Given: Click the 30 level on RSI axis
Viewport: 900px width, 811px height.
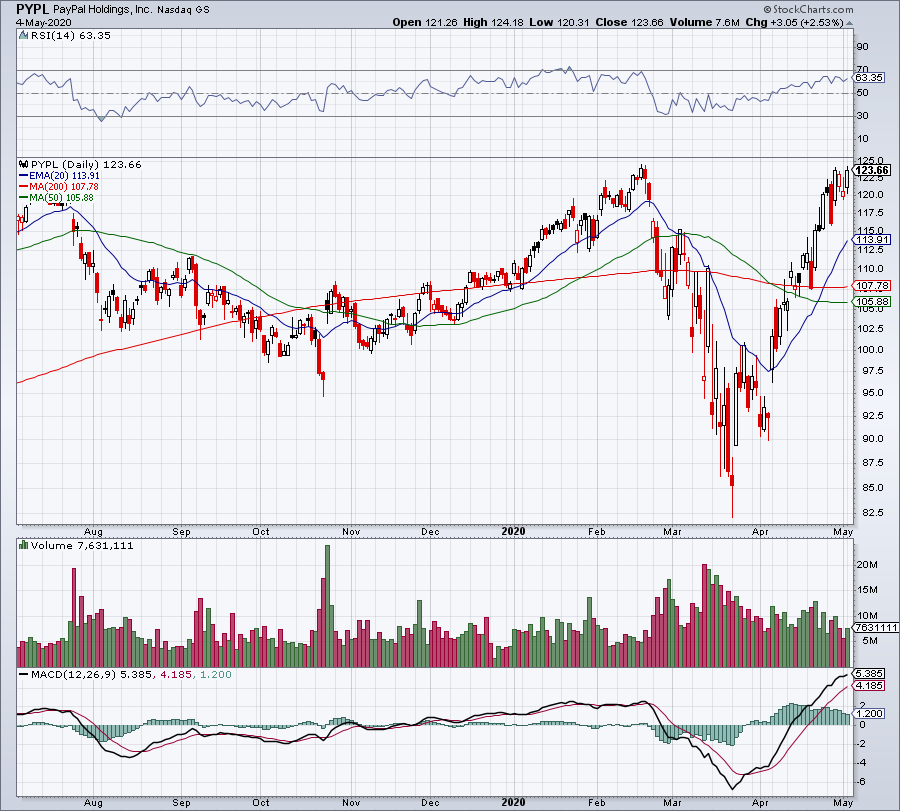Looking at the screenshot, I should (862, 116).
